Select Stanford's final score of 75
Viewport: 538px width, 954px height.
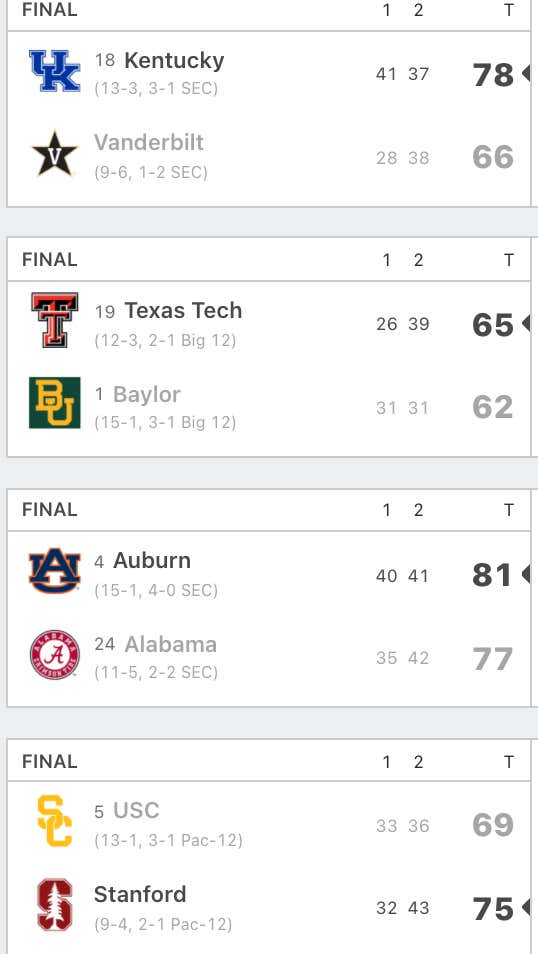[493, 909]
